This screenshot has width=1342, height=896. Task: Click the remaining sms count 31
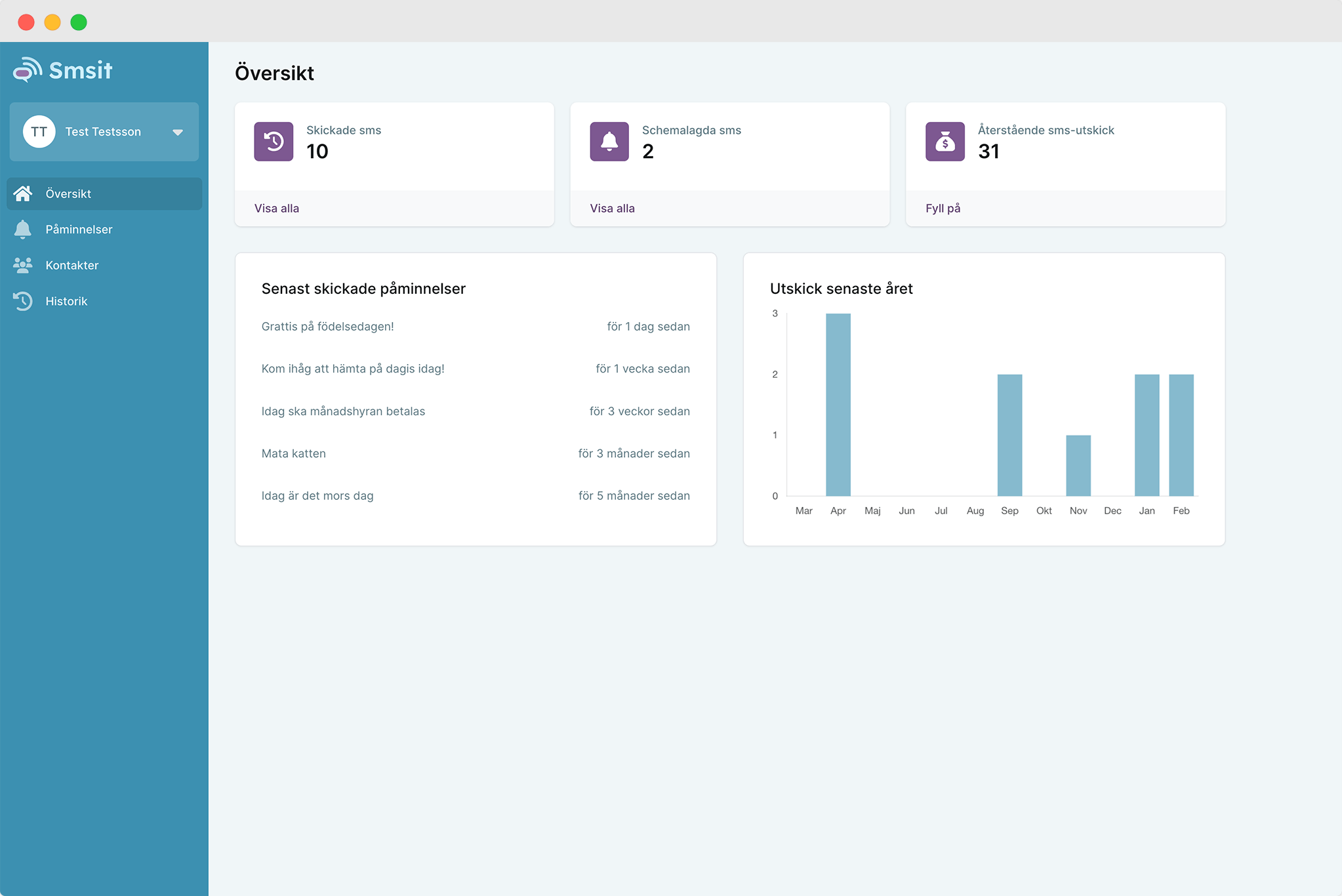pos(989,152)
